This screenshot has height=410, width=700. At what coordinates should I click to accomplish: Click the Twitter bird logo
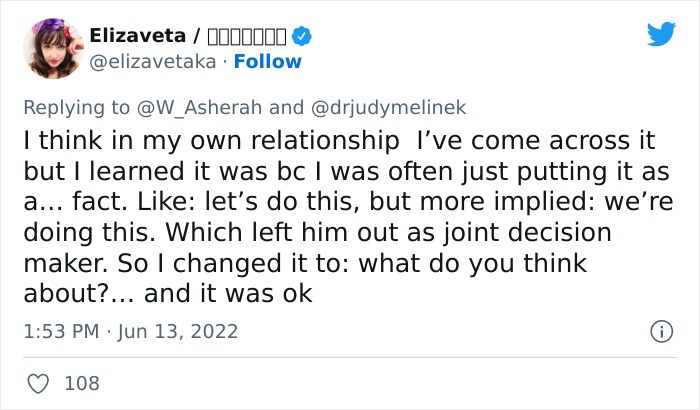[x=661, y=35]
